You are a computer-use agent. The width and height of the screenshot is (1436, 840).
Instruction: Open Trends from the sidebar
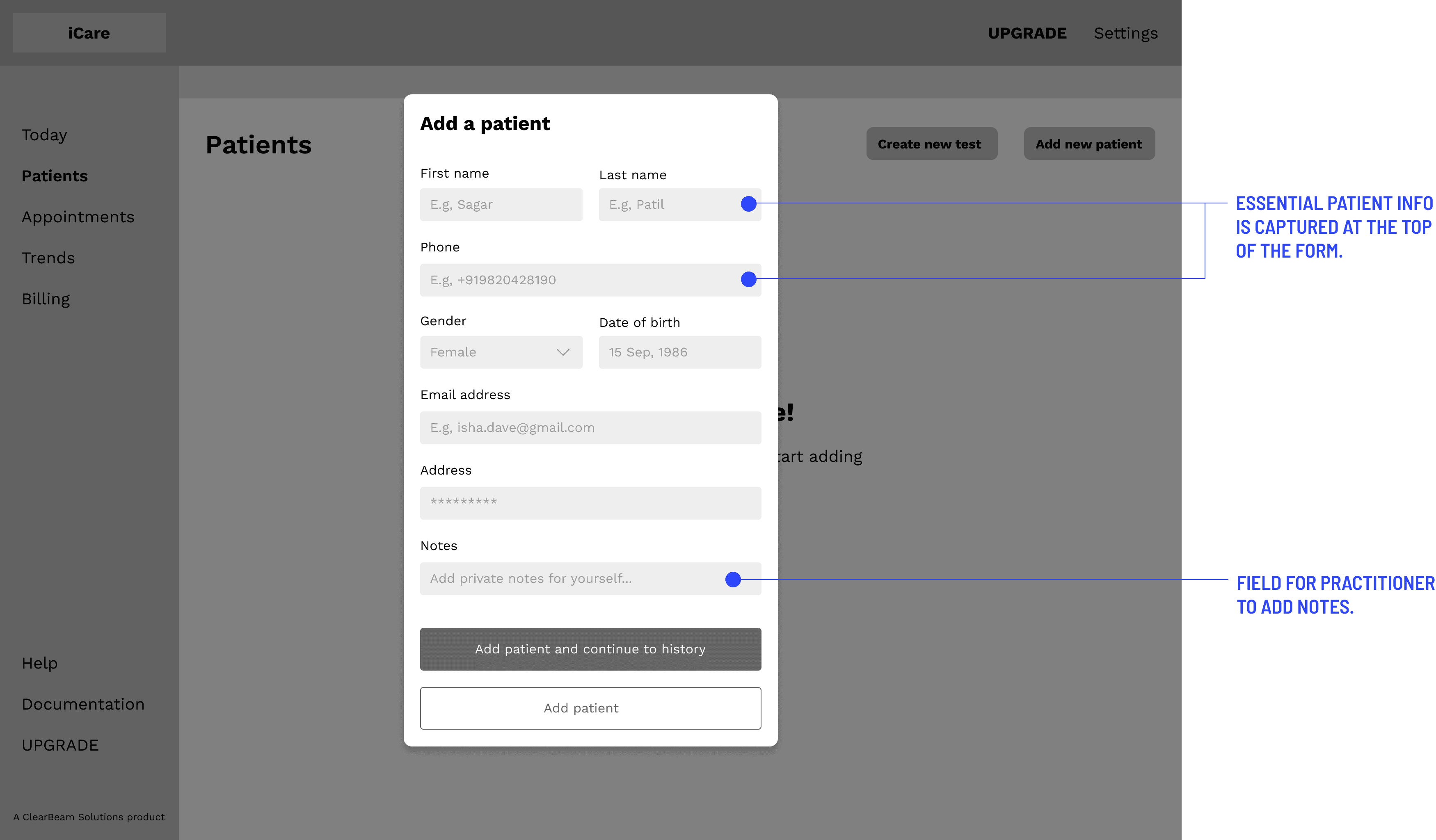coord(48,258)
